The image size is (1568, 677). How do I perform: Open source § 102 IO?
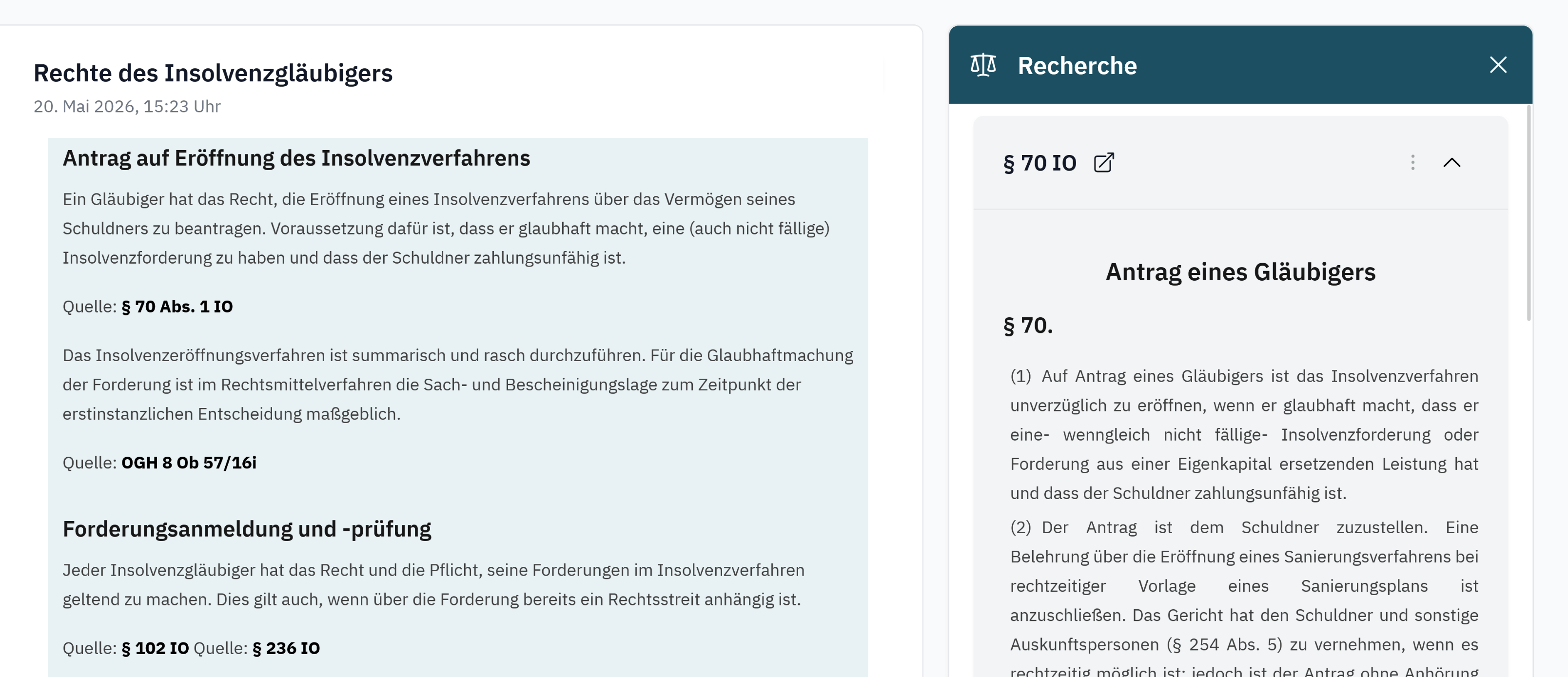coord(155,648)
